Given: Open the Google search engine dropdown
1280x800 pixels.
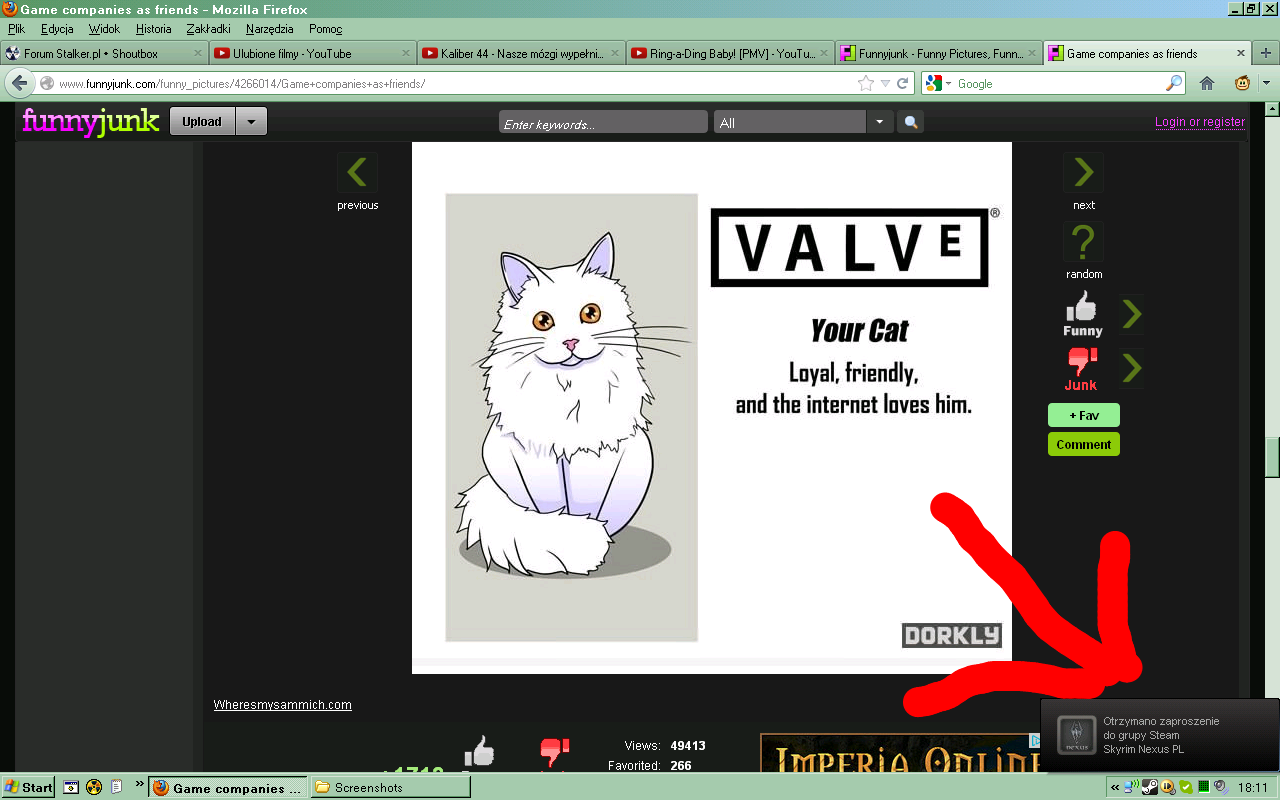Looking at the screenshot, I should coord(938,83).
